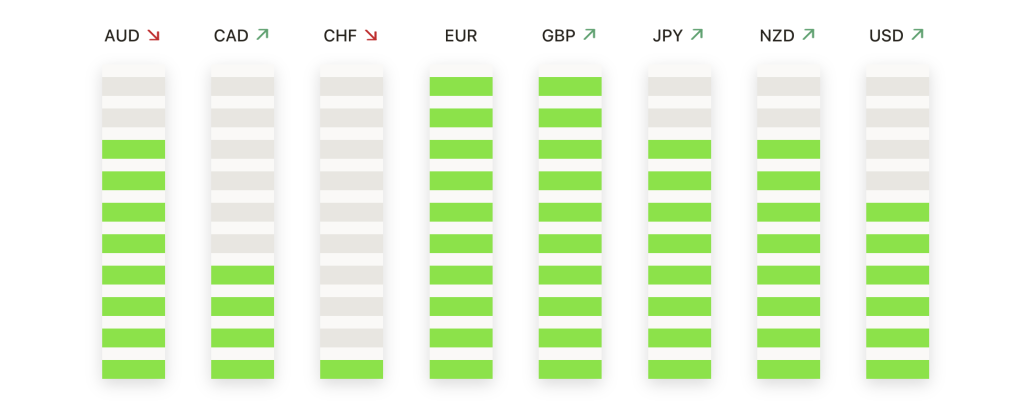
Task: Click the red down arrow beside AUD
Action: pos(153,36)
